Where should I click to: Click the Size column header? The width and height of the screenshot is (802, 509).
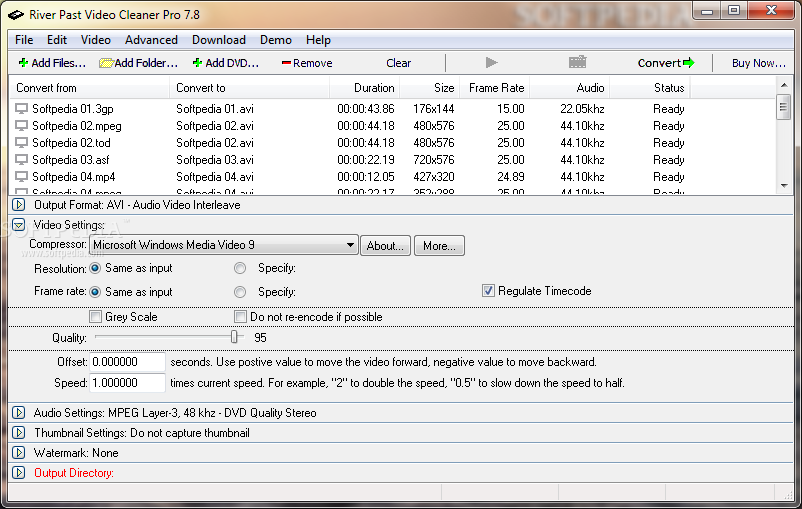430,88
